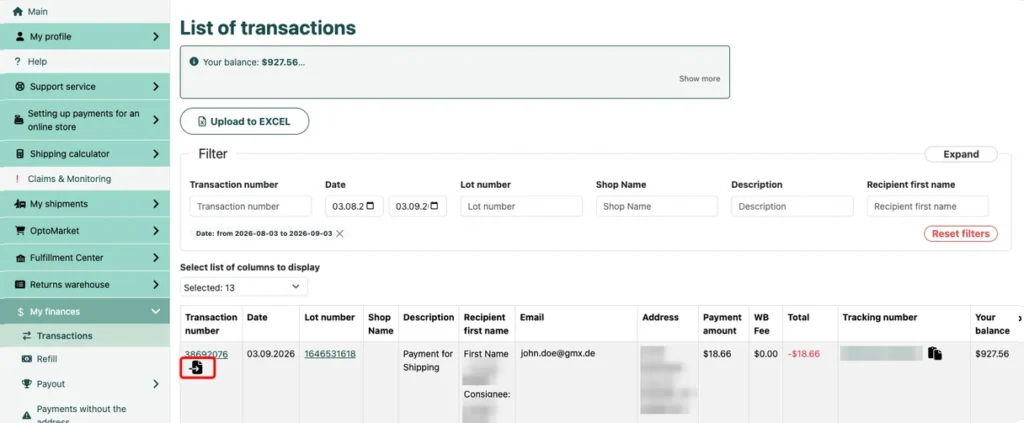The width and height of the screenshot is (1024, 423).
Task: Click the Returns warehouse icon
Action: tap(20, 285)
